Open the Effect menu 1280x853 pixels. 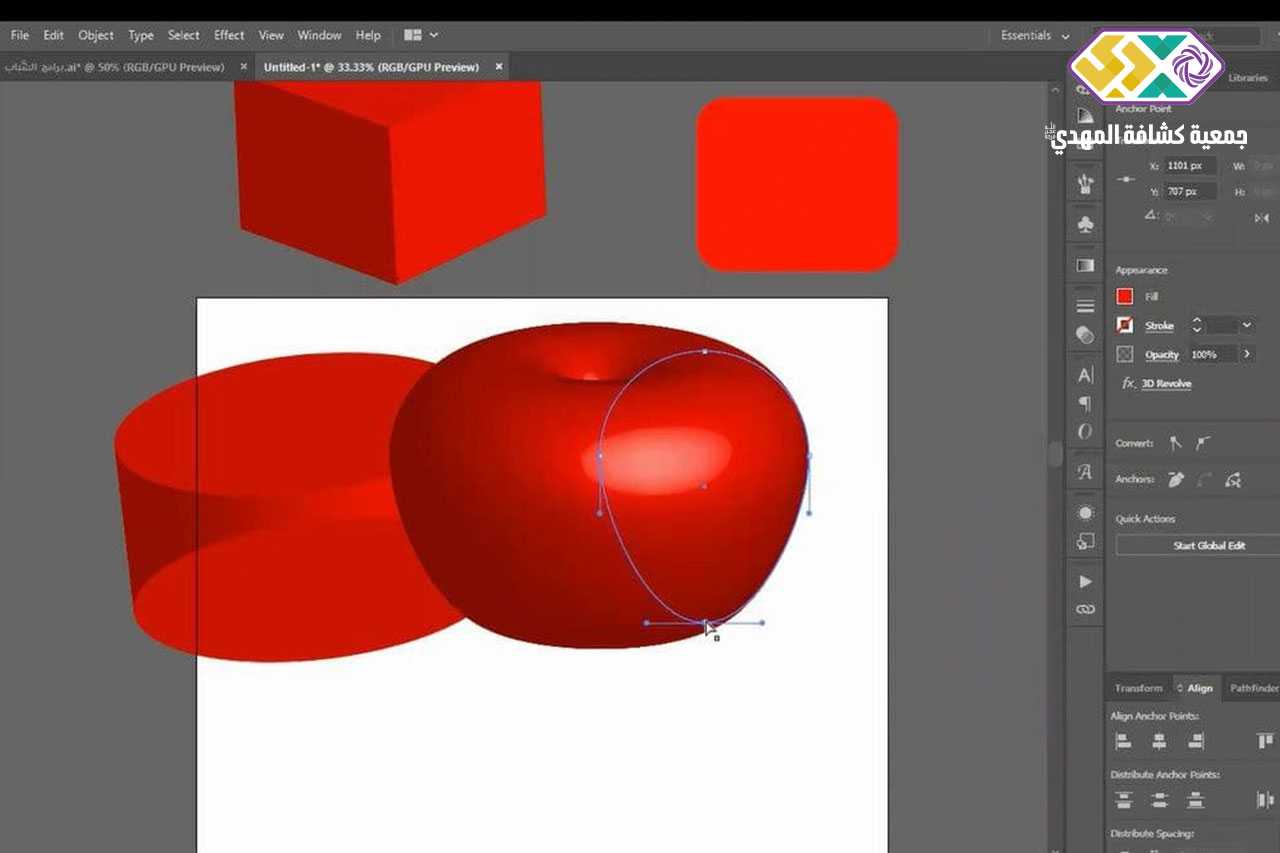(229, 35)
